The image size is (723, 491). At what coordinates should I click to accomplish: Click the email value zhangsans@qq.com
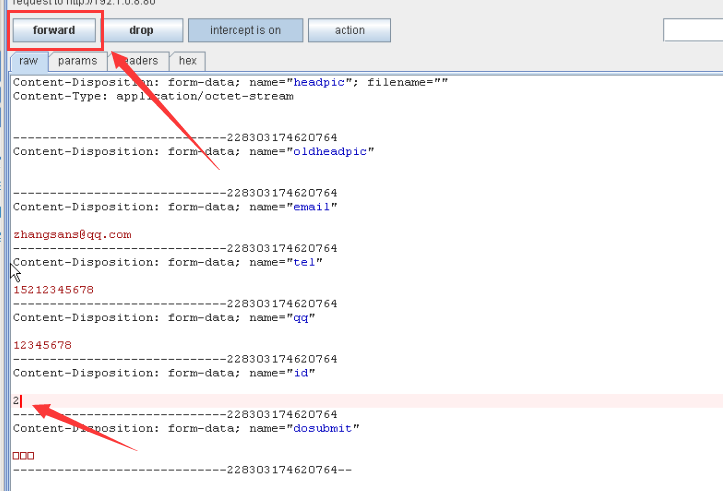pos(72,235)
